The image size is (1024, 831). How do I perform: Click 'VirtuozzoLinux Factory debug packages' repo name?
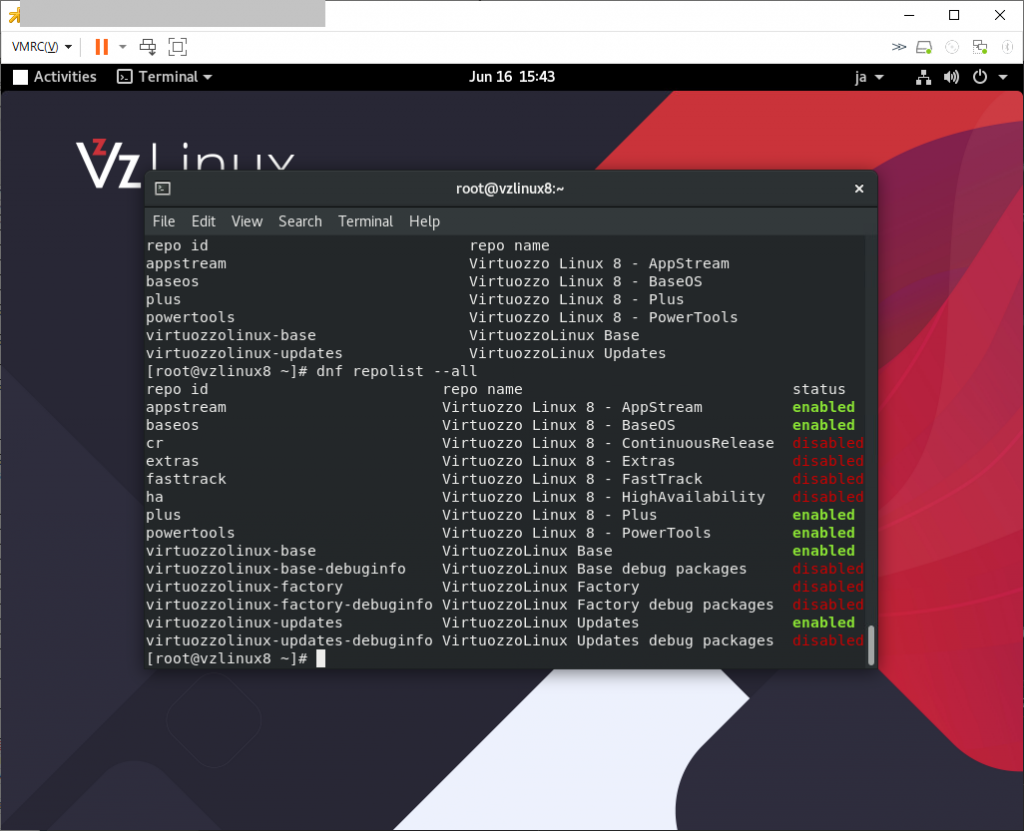tap(608, 605)
